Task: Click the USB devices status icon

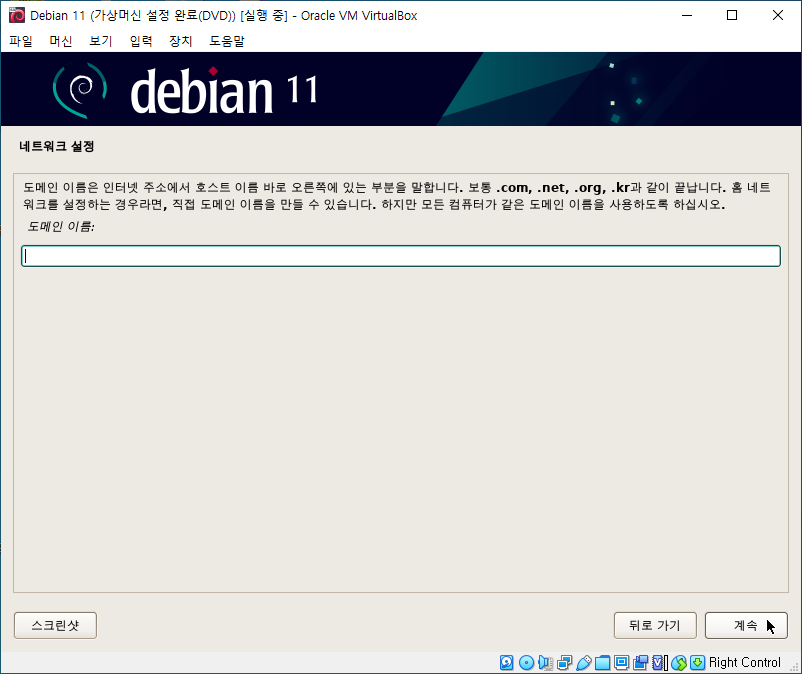Action: point(583,662)
